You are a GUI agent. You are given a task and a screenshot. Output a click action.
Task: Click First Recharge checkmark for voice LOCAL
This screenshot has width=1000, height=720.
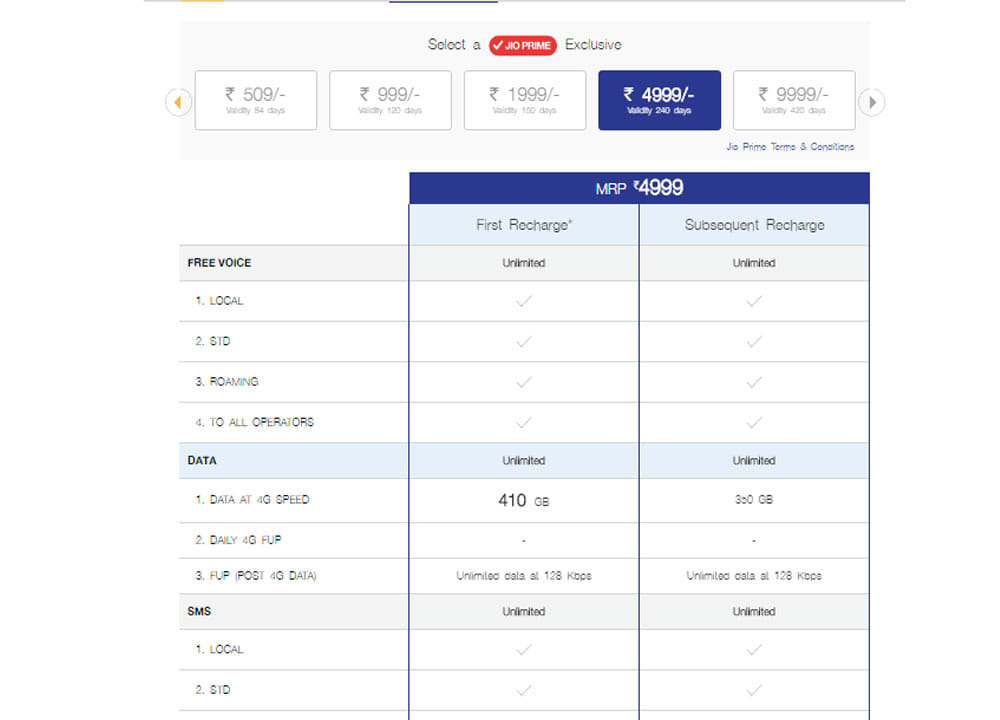(524, 301)
